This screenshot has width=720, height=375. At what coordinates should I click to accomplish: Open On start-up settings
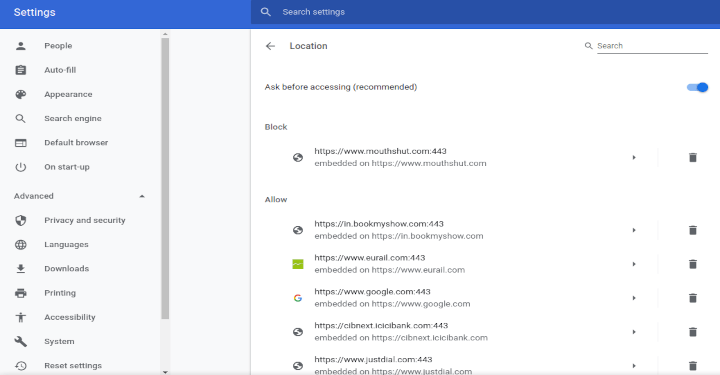tap(67, 167)
